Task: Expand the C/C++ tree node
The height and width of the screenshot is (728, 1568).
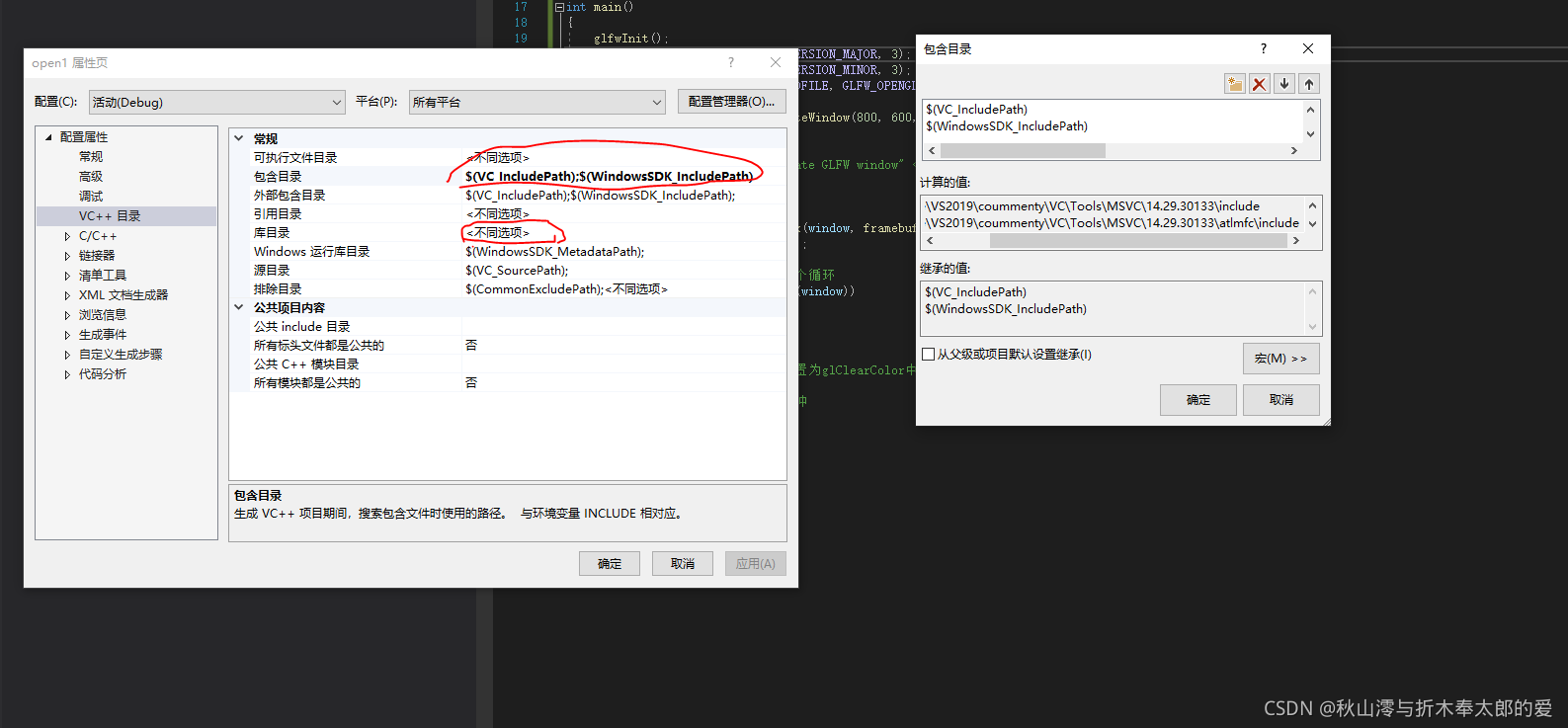Action: coord(67,236)
